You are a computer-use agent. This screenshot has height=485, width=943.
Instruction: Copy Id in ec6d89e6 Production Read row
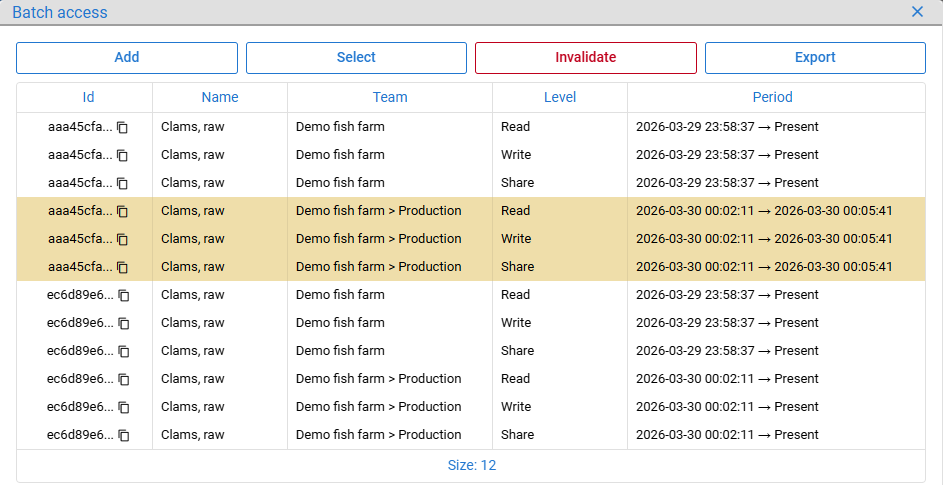(124, 379)
